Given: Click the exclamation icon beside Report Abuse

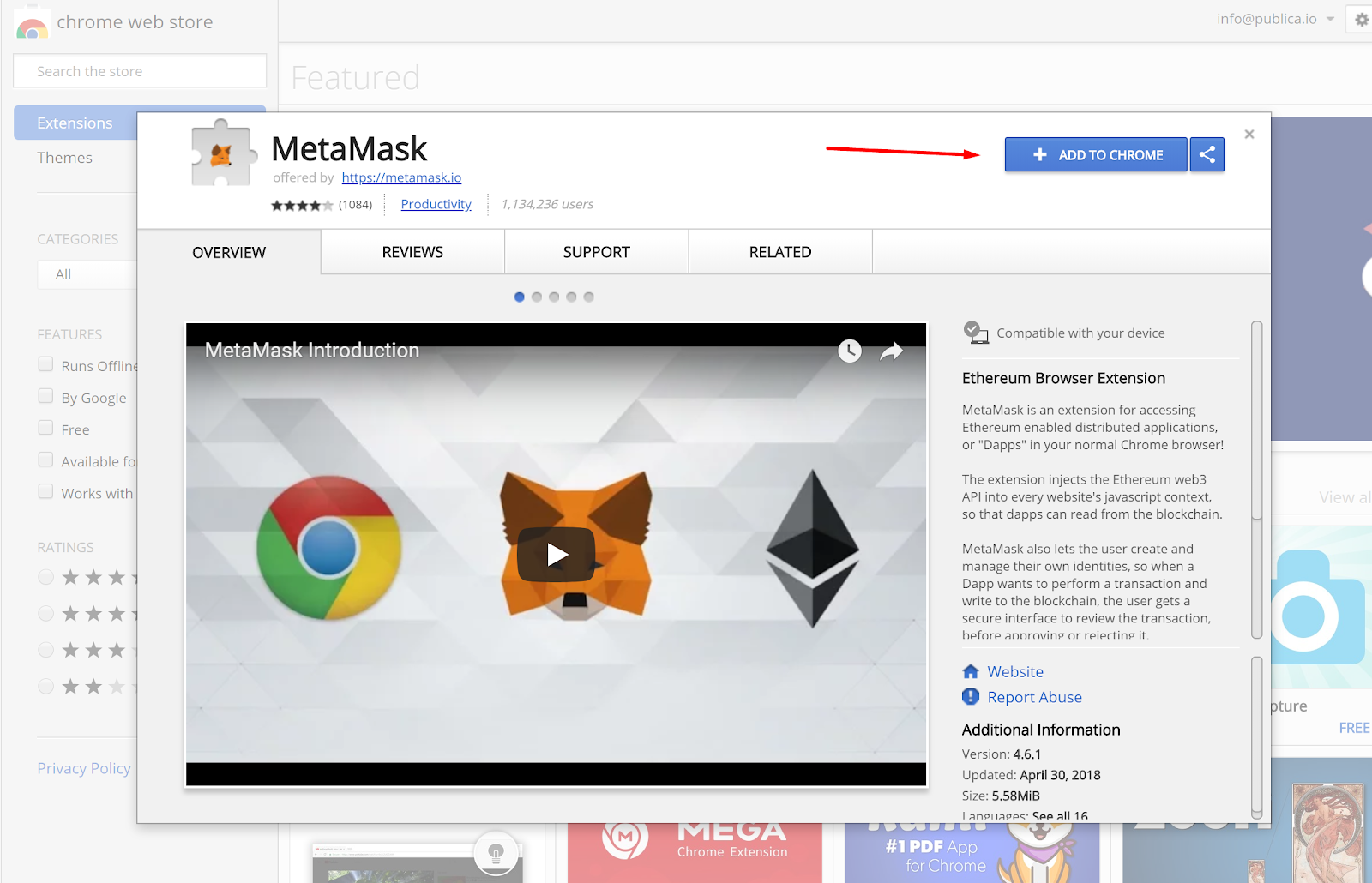Looking at the screenshot, I should (971, 696).
